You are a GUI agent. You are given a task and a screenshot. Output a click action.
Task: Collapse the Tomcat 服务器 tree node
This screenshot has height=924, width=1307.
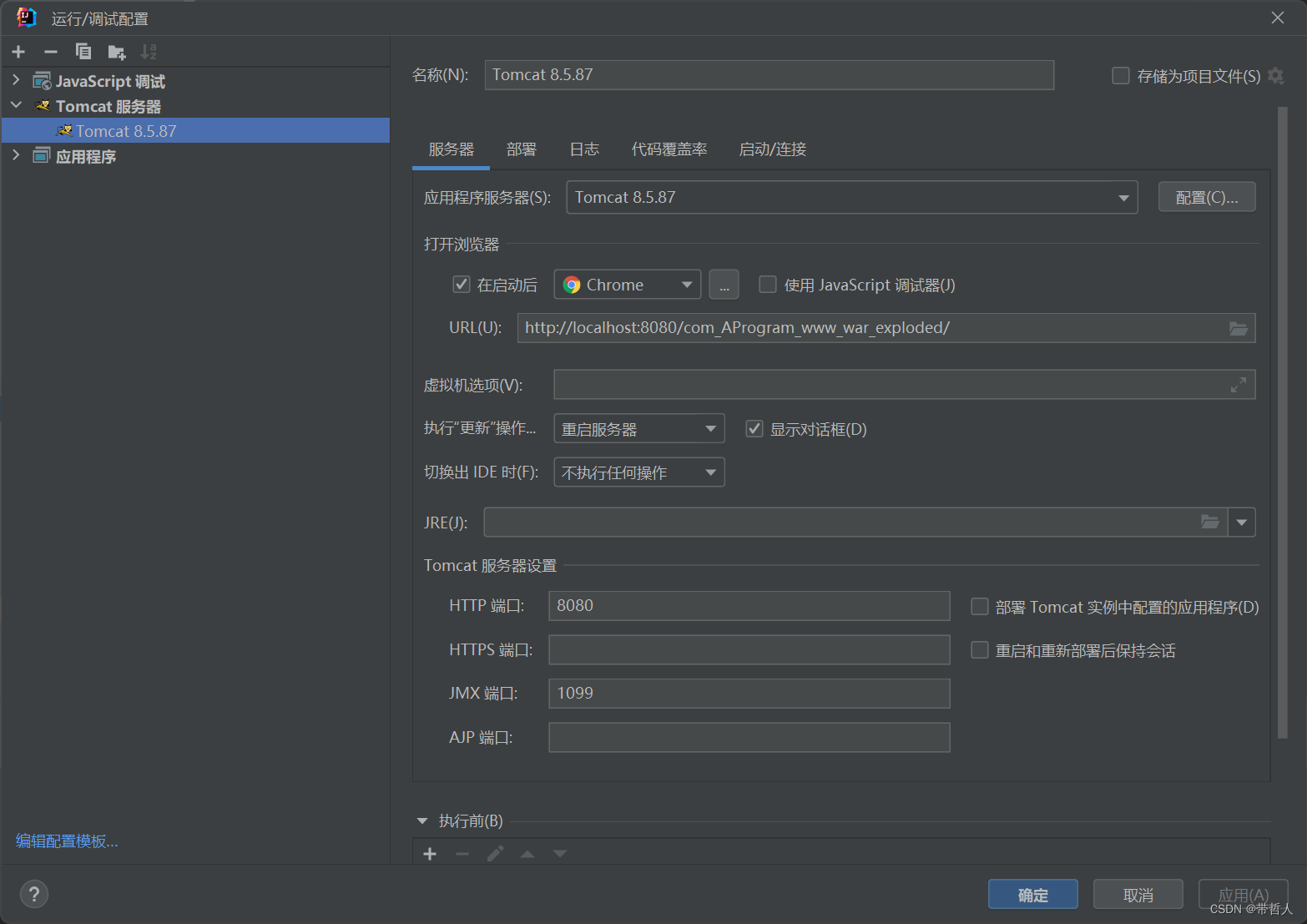click(x=16, y=105)
